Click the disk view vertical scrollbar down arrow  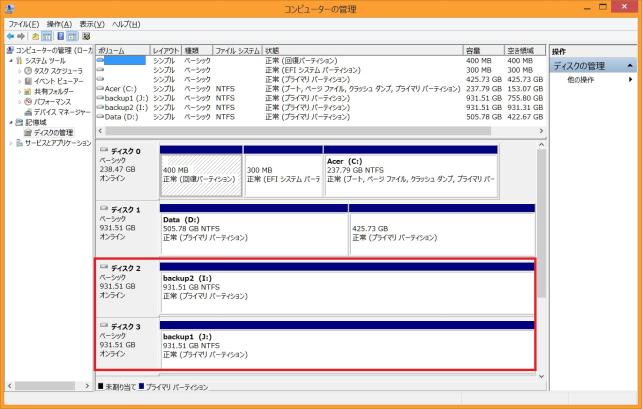tap(541, 376)
